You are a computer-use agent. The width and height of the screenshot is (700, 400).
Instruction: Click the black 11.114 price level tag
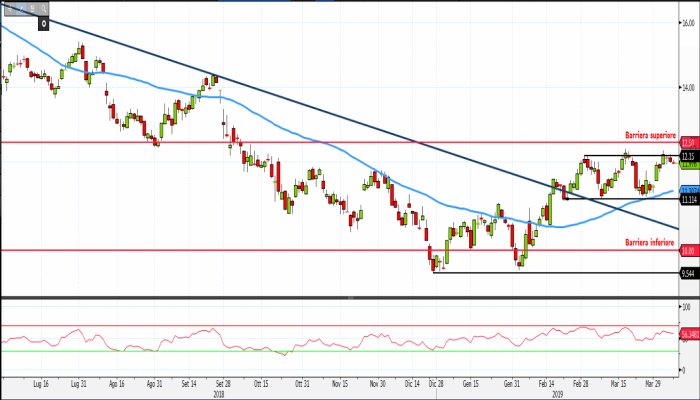click(x=688, y=200)
